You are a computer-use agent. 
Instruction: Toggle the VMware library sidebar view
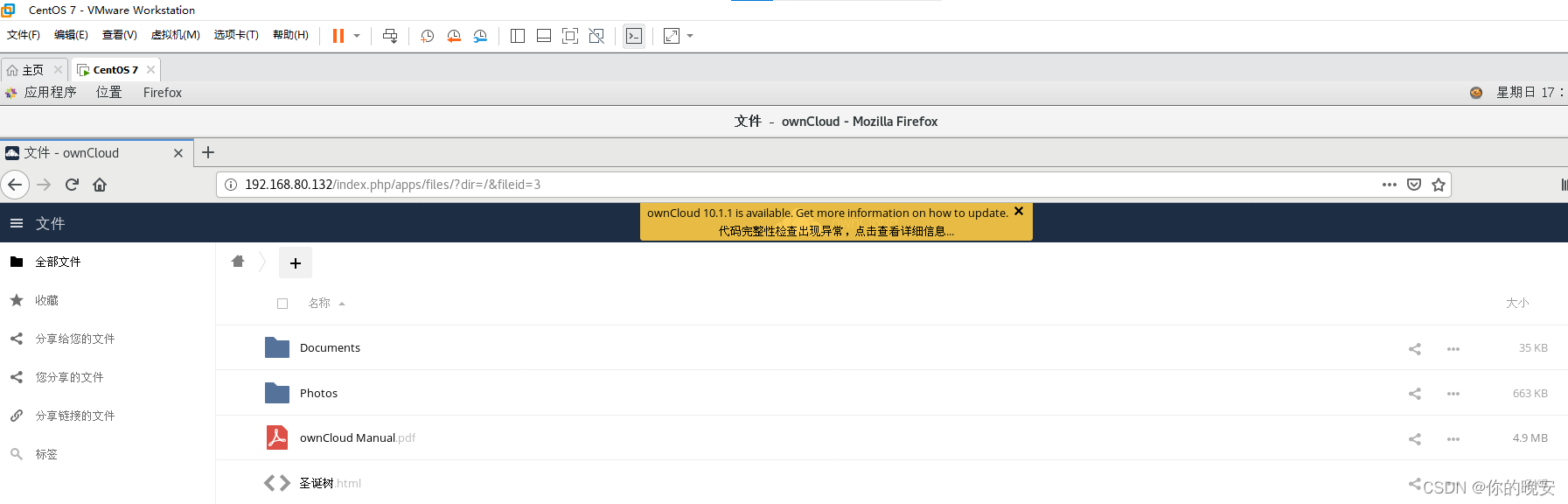pyautogui.click(x=518, y=36)
